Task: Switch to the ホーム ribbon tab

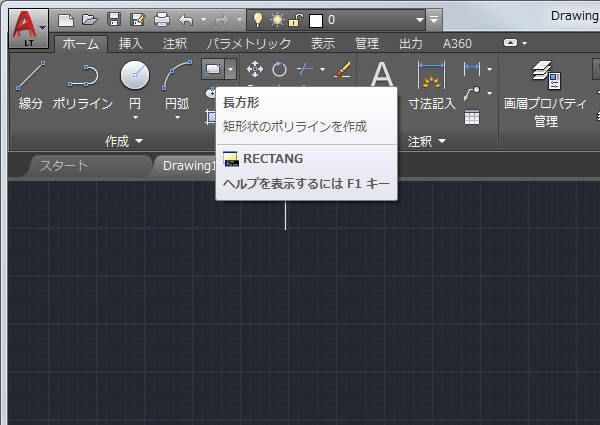Action: coord(81,44)
